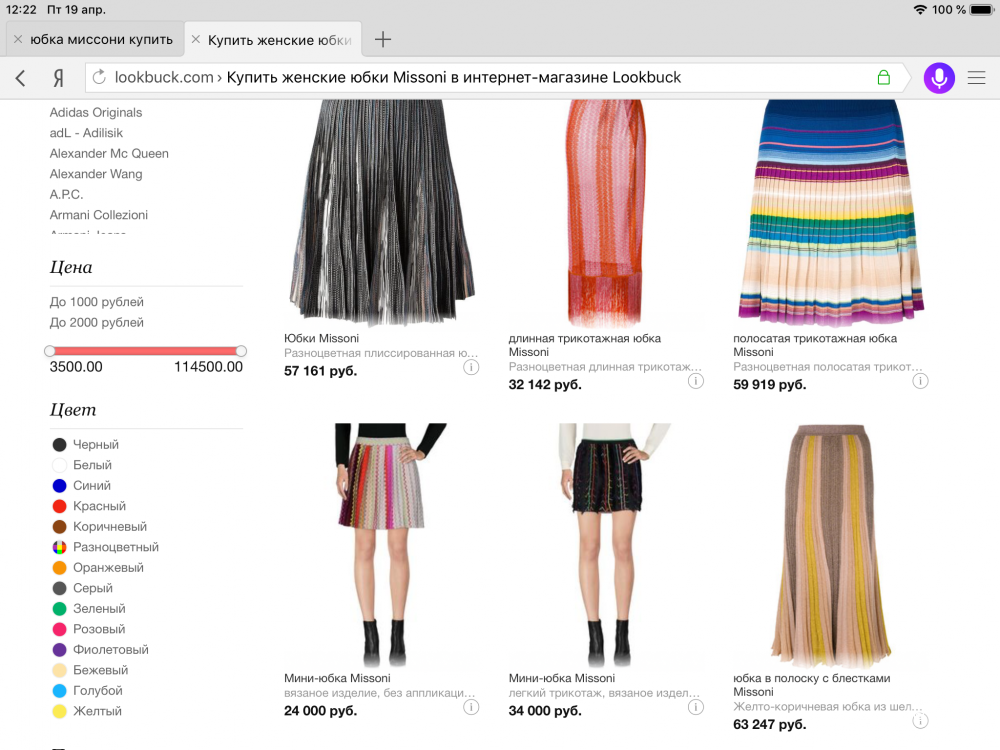Viewport: 1000px width, 750px height.
Task: Open the browser hamburger menu
Action: coord(976,78)
